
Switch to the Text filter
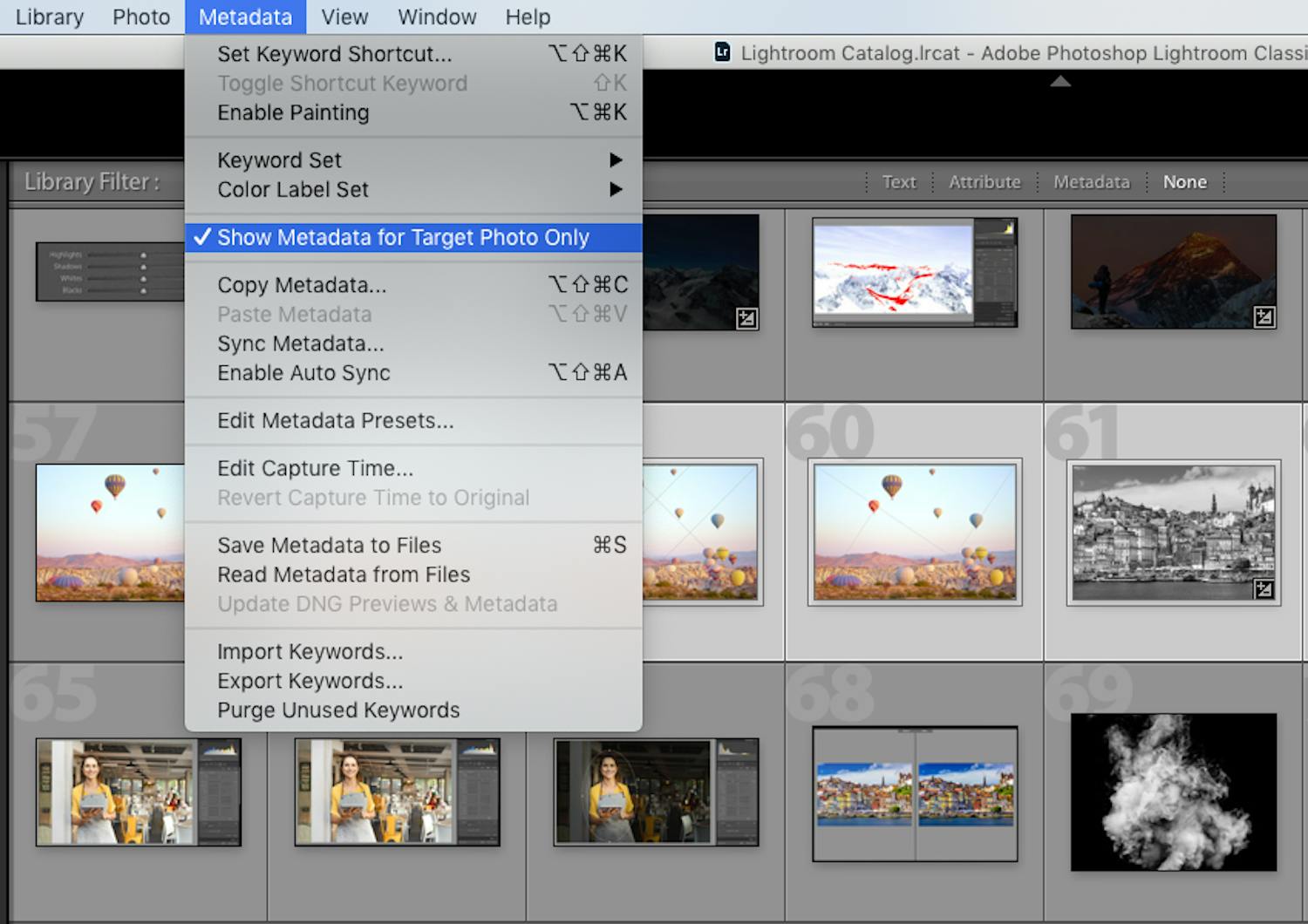899,182
